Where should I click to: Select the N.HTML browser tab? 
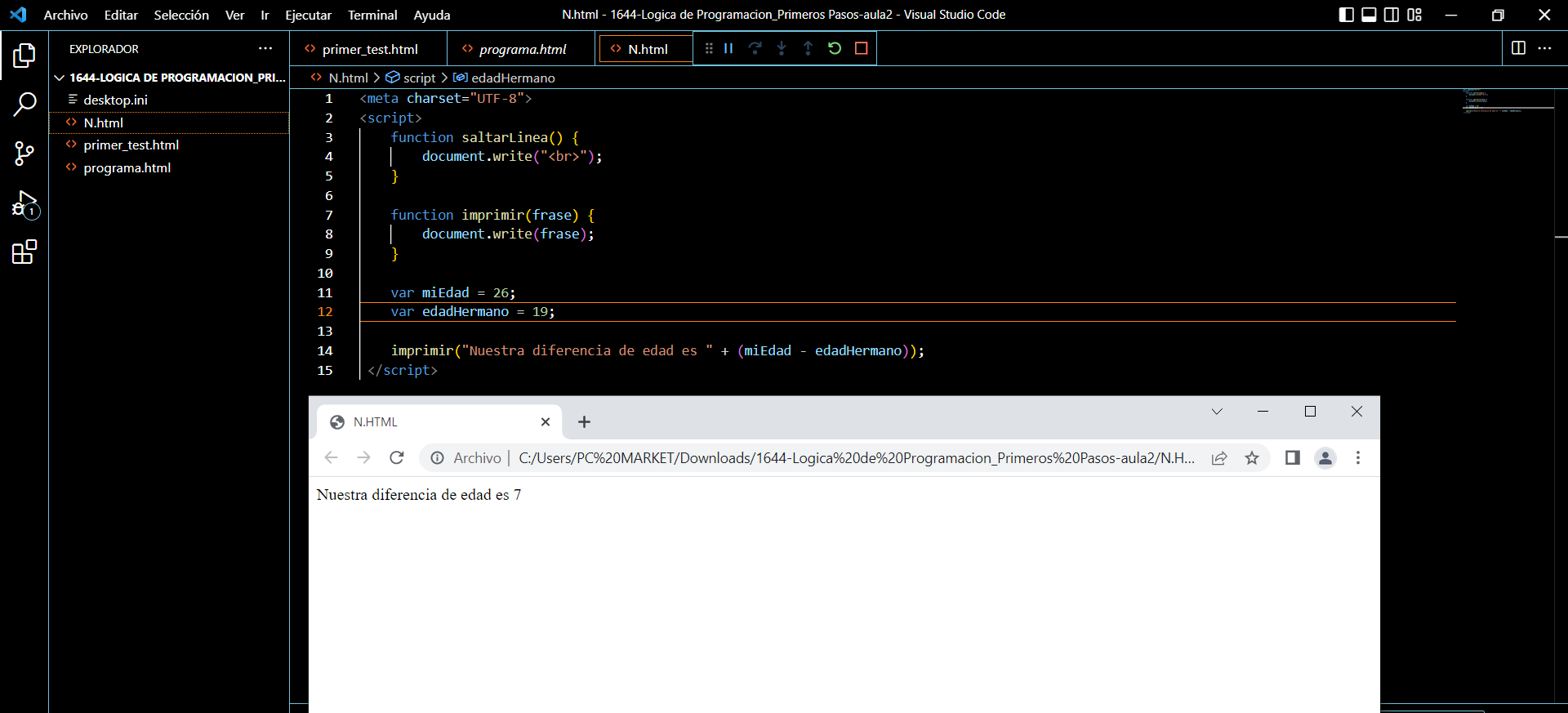[439, 422]
